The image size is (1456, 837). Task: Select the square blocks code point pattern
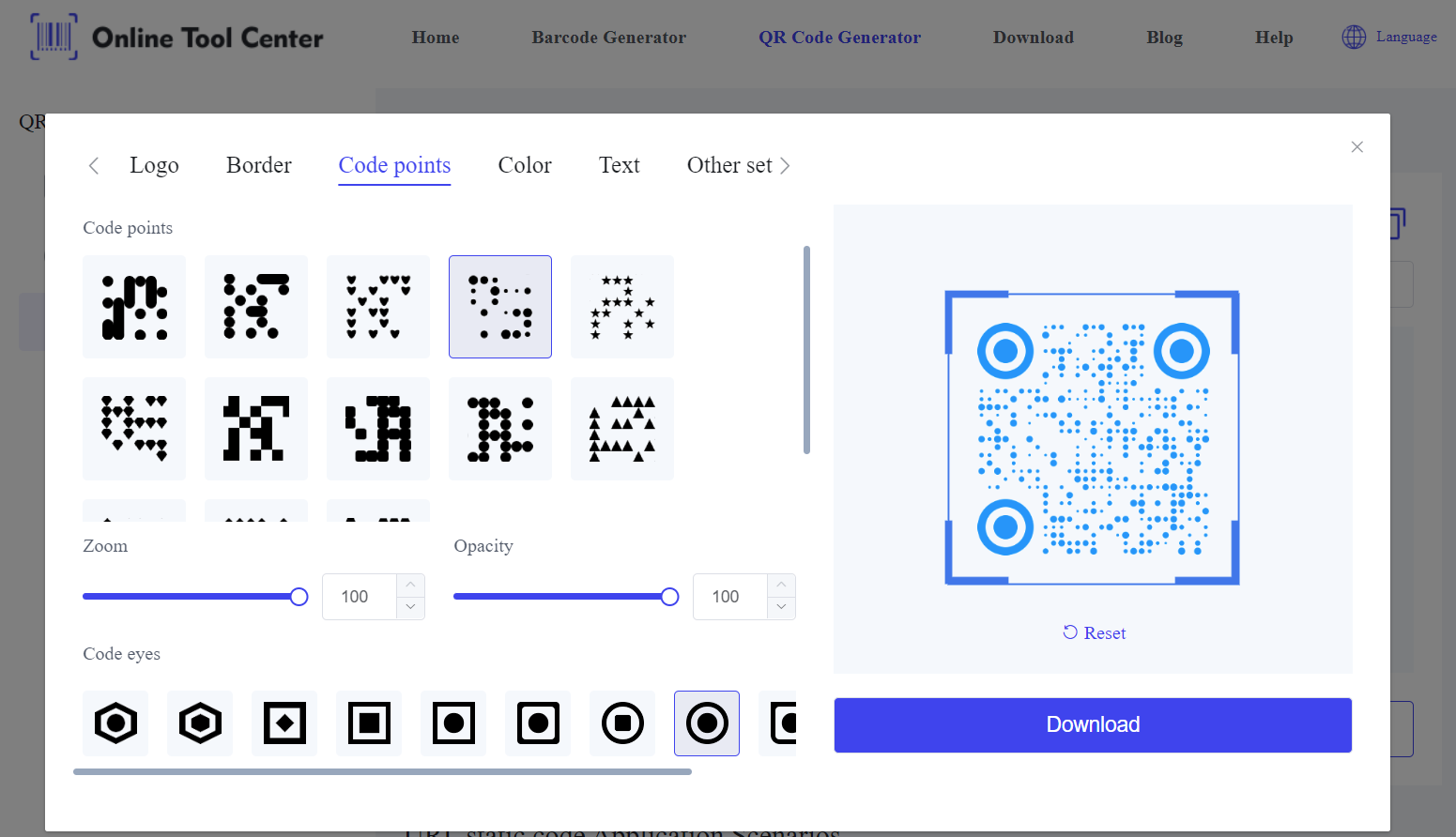[x=256, y=429]
